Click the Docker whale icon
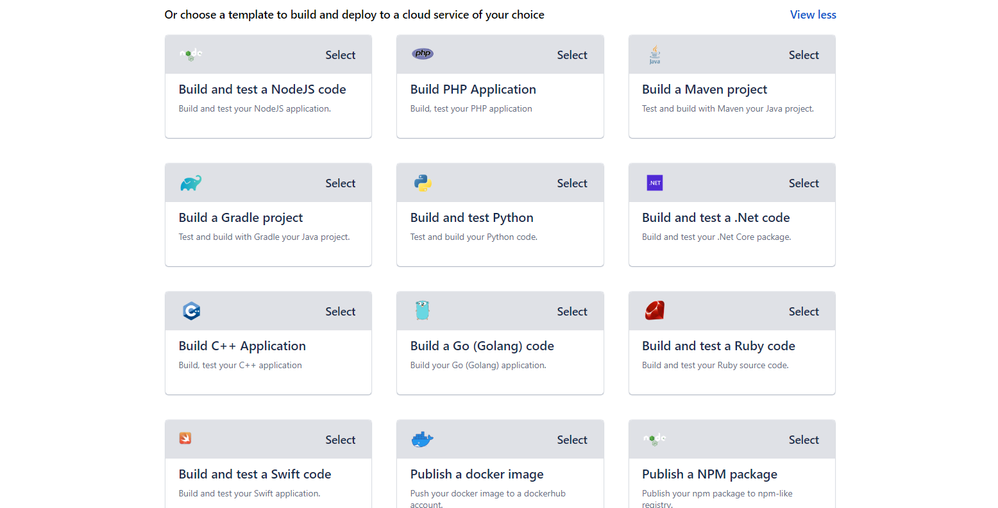This screenshot has width=998, height=508. coord(423,439)
